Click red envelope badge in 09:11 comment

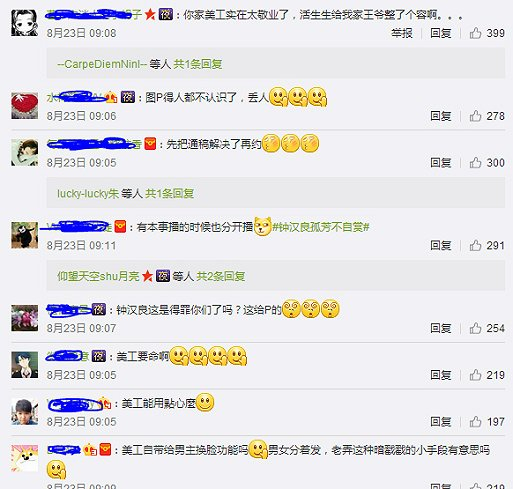click(120, 227)
